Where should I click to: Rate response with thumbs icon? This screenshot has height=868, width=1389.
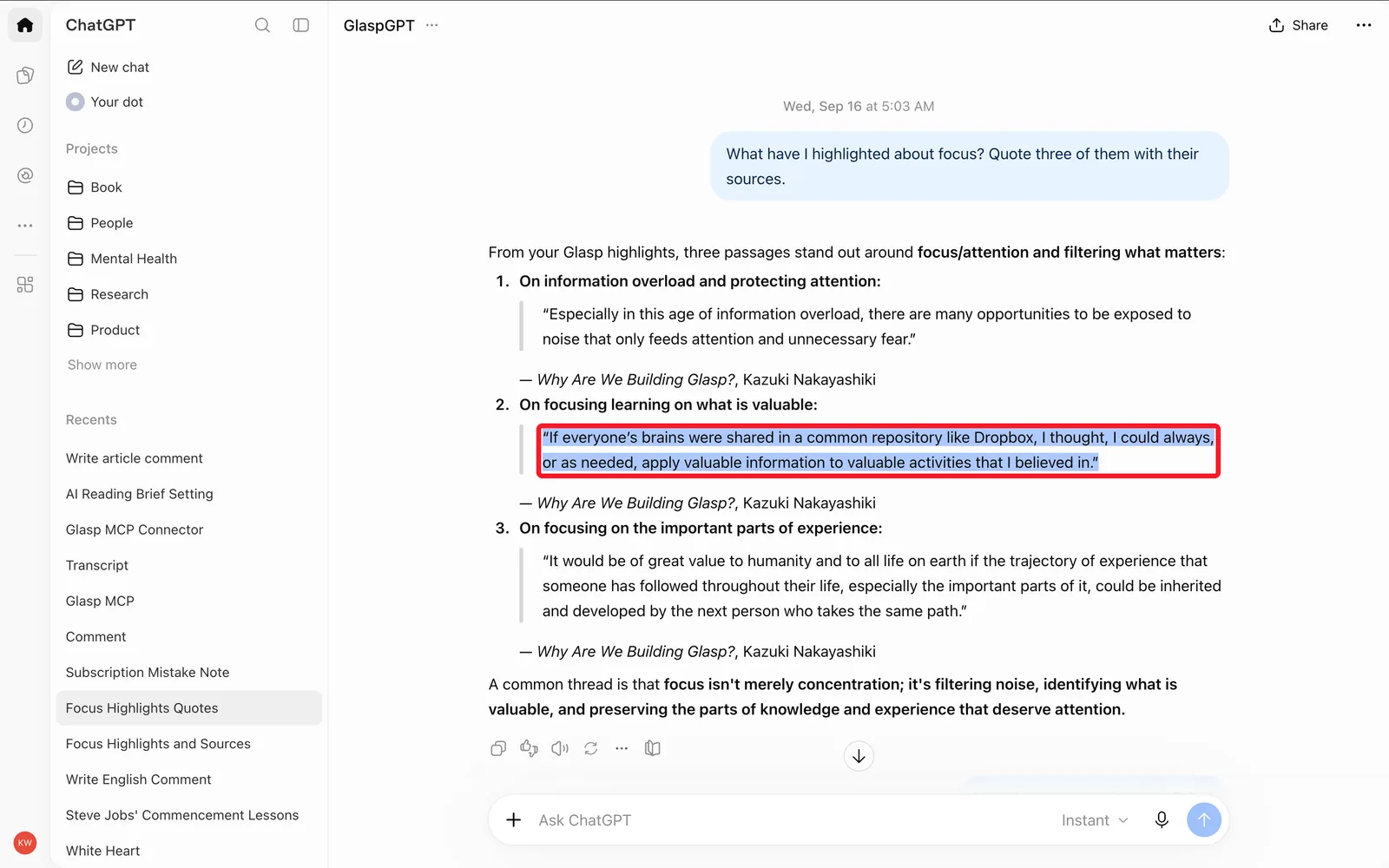(529, 748)
